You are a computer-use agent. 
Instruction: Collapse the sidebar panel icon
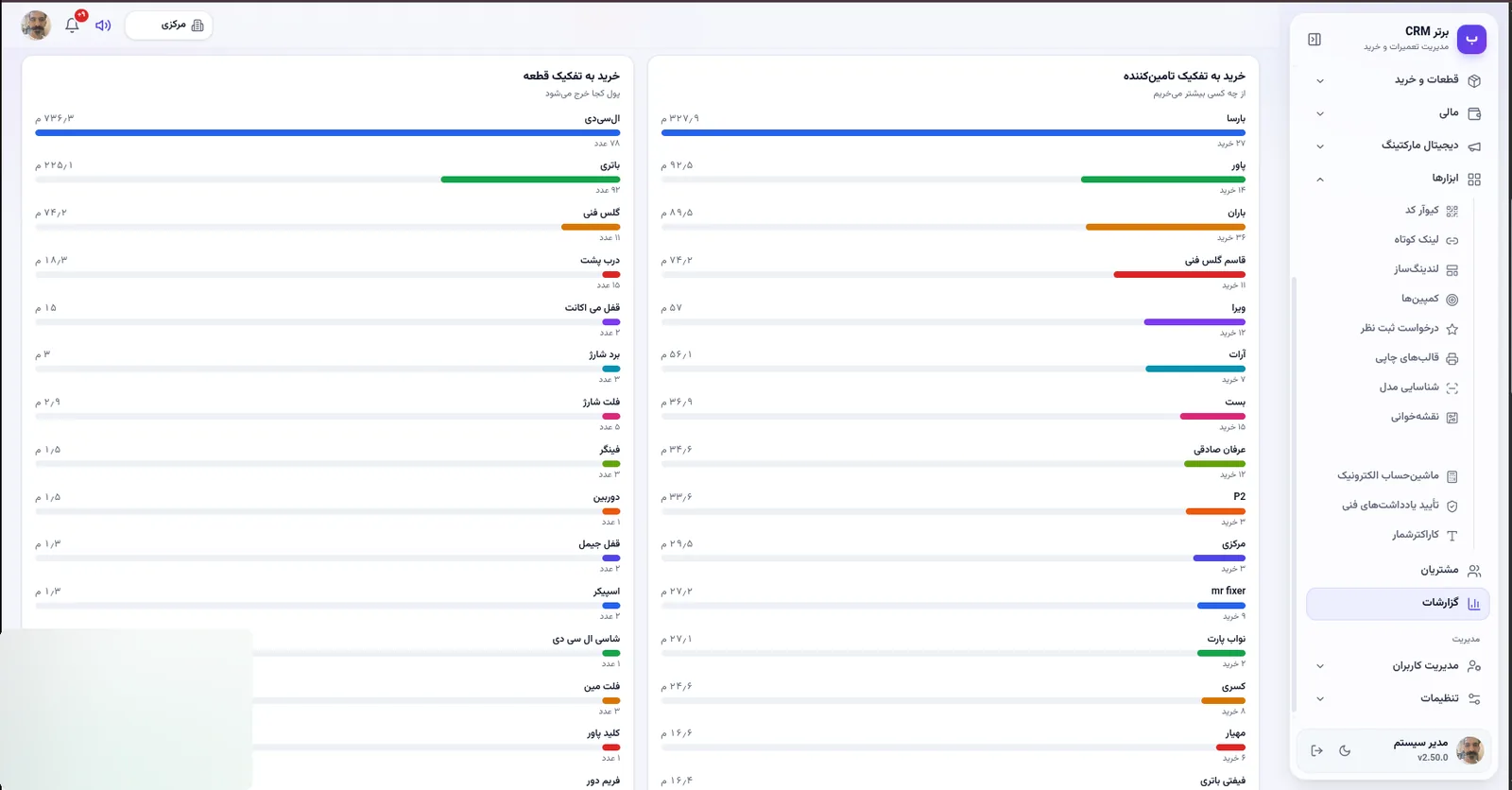click(x=1314, y=39)
